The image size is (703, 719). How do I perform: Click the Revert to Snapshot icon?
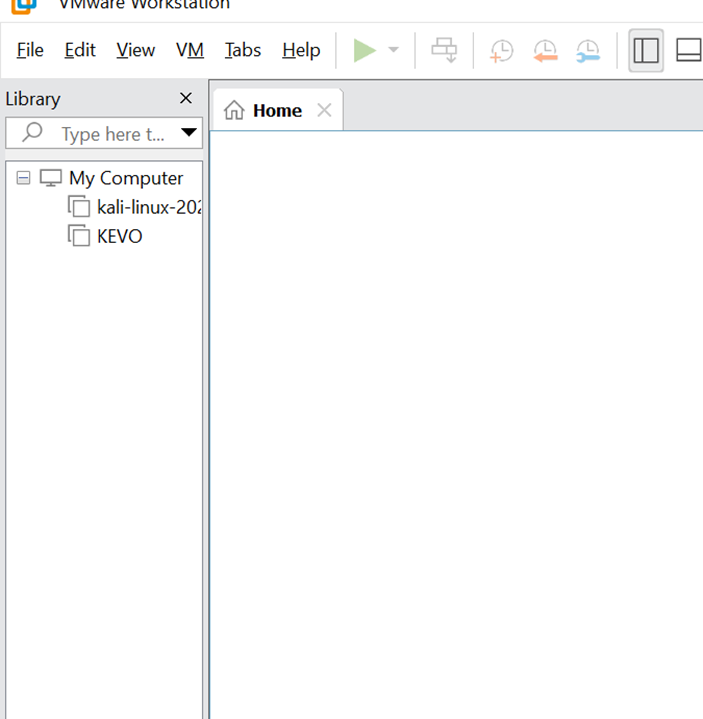click(545, 50)
